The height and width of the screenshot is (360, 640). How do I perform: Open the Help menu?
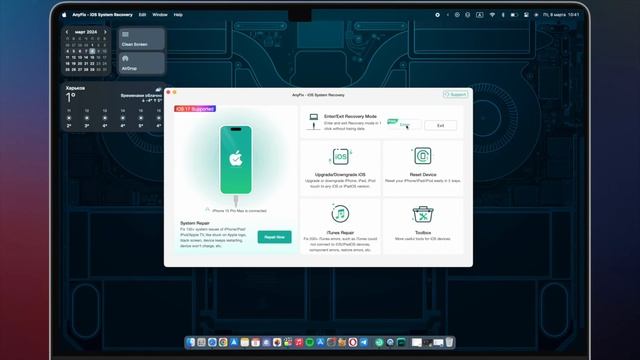coord(178,15)
